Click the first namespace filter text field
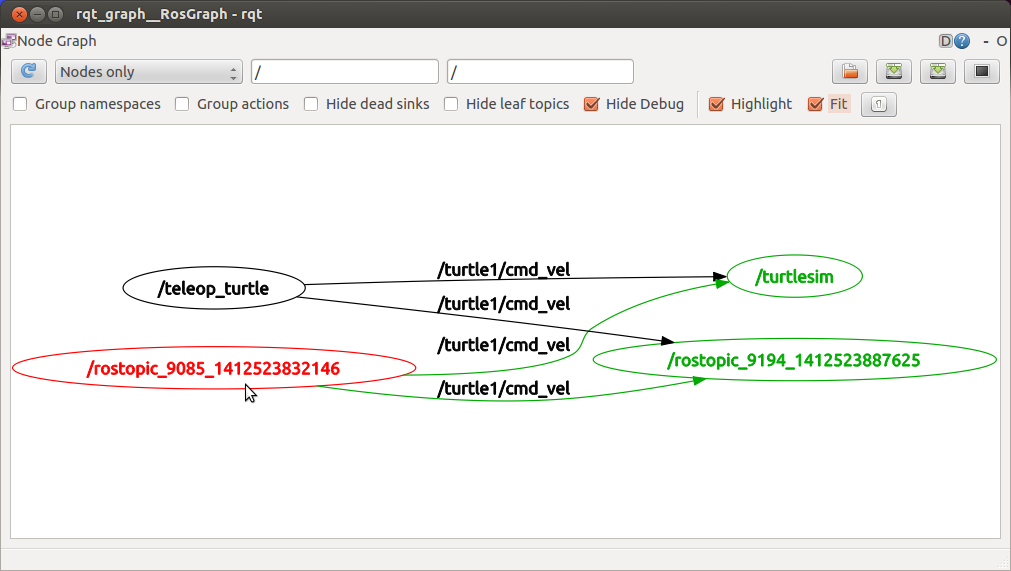Image resolution: width=1011 pixels, height=571 pixels. (x=344, y=72)
